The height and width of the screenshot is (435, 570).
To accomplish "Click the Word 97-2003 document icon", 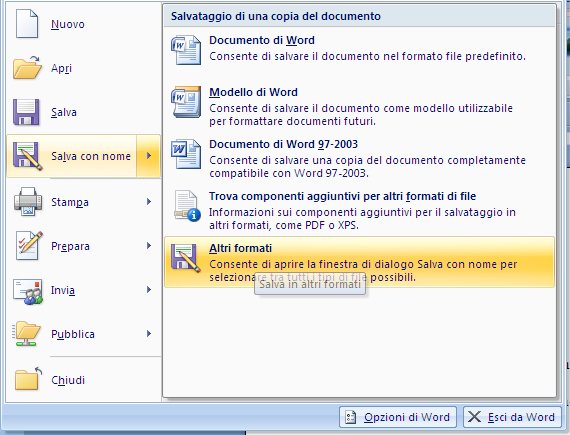I will click(x=186, y=154).
